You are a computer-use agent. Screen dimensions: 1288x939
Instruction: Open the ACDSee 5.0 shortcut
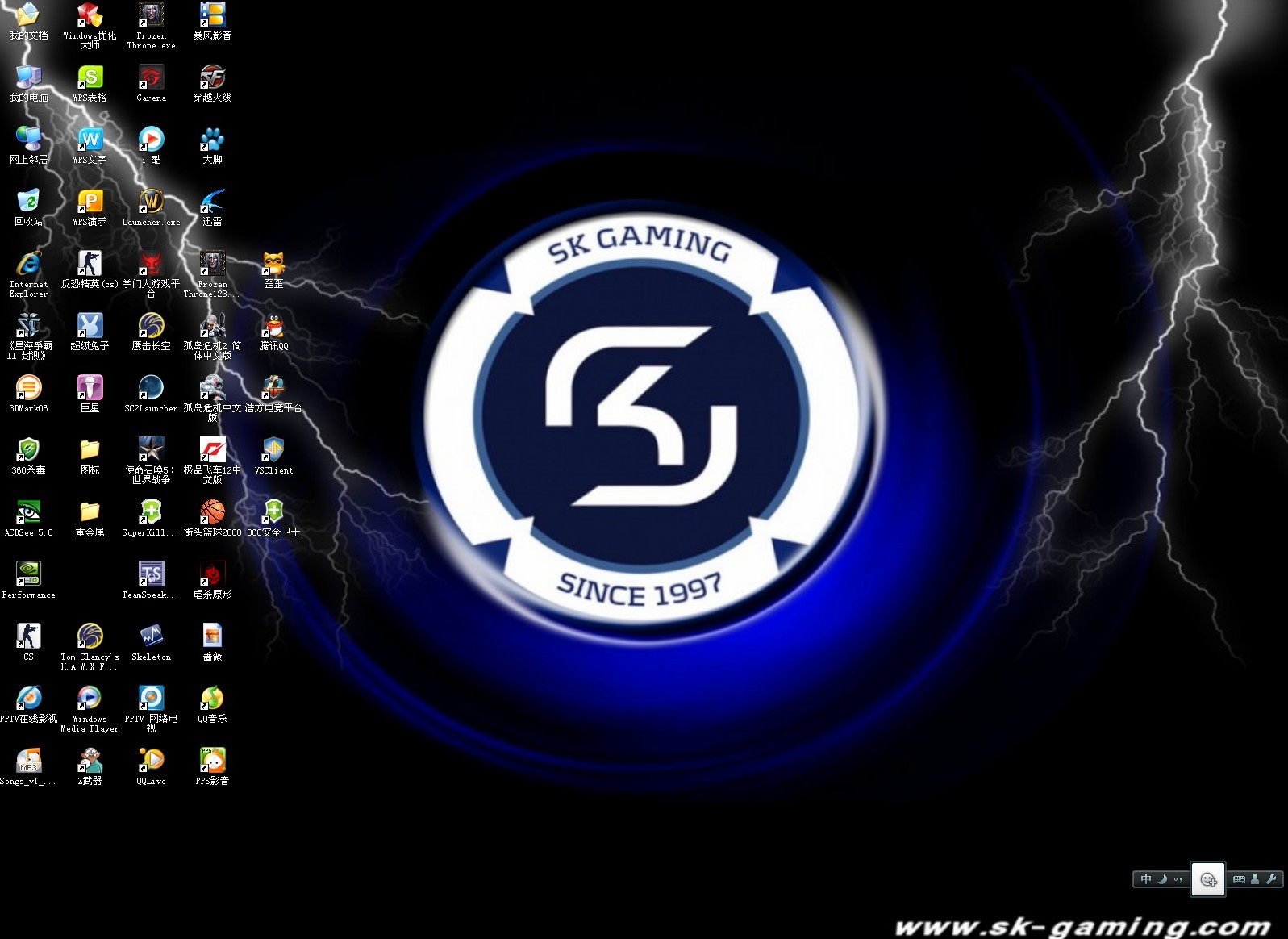pyautogui.click(x=28, y=512)
